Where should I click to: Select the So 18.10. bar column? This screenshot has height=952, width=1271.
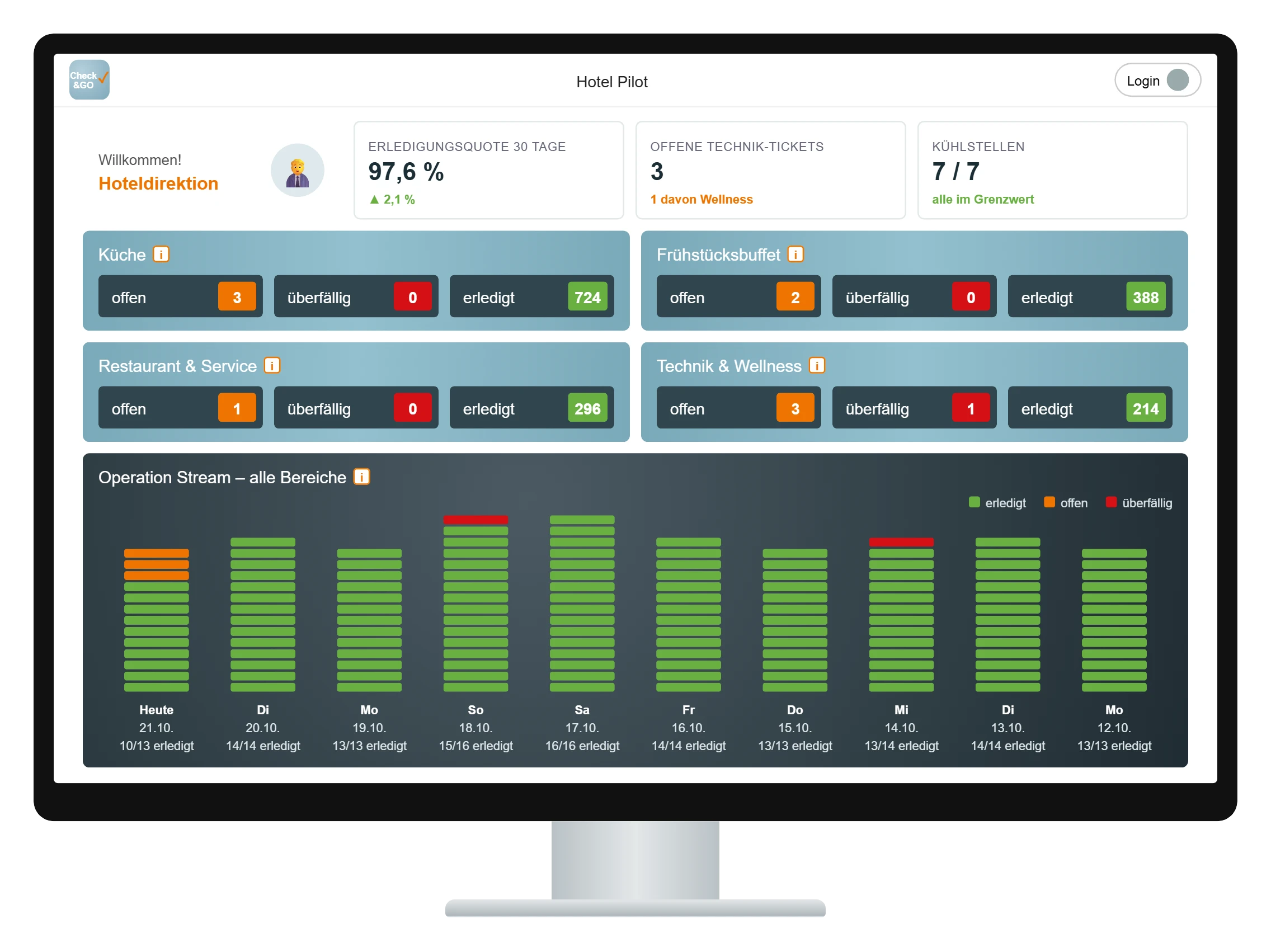[476, 604]
